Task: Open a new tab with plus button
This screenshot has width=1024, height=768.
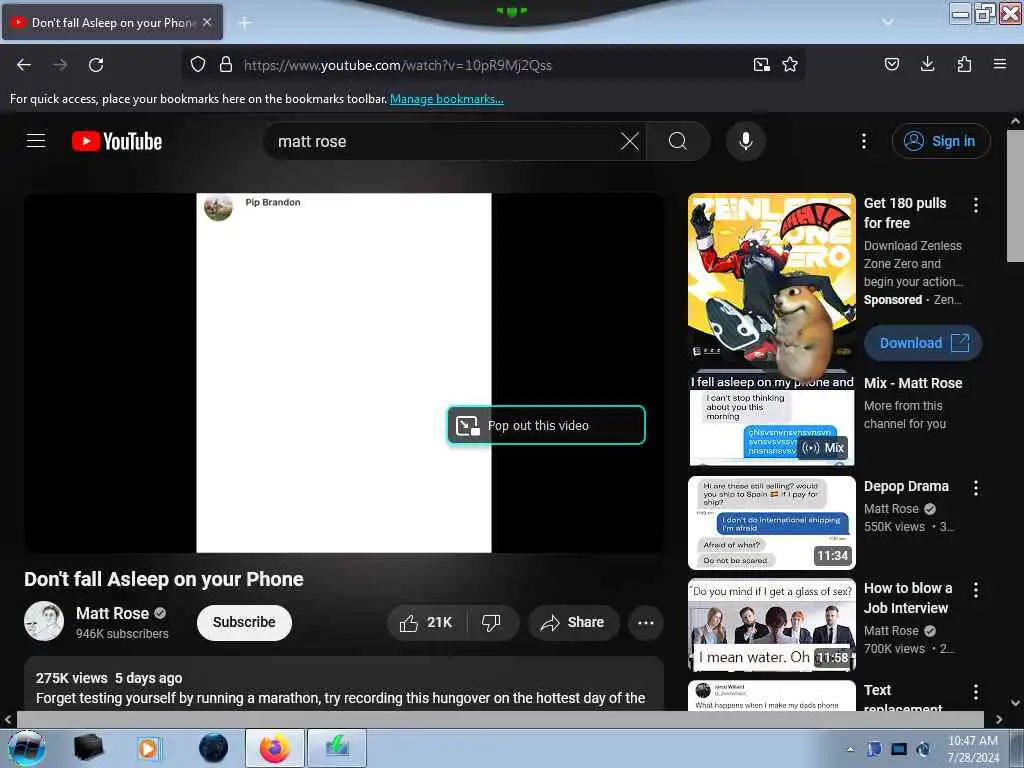Action: (x=245, y=23)
